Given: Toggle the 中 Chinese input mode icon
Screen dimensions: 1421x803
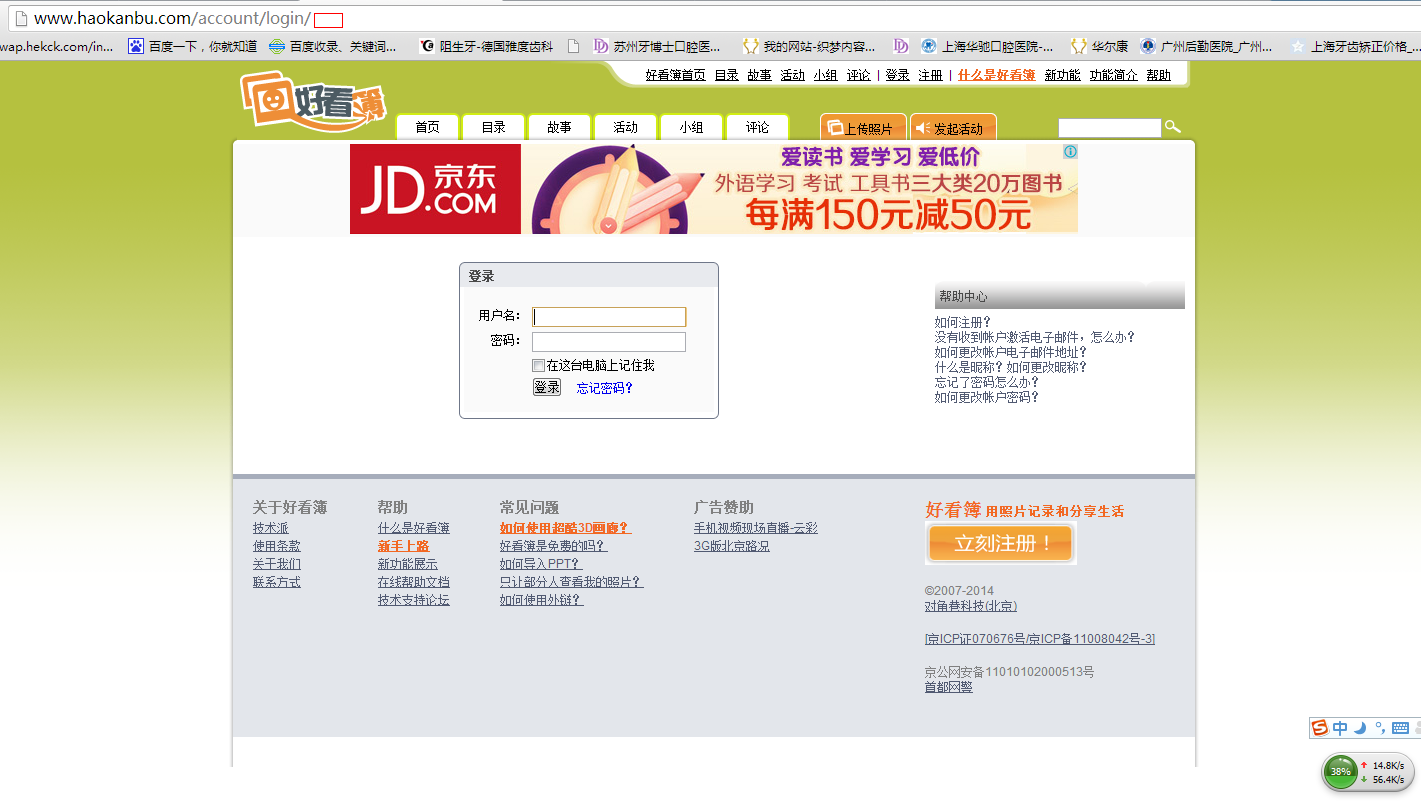Looking at the screenshot, I should 1340,728.
